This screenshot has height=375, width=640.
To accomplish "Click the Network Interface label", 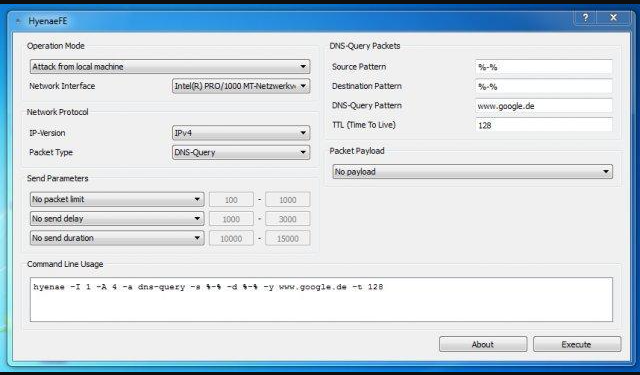I will (62, 86).
